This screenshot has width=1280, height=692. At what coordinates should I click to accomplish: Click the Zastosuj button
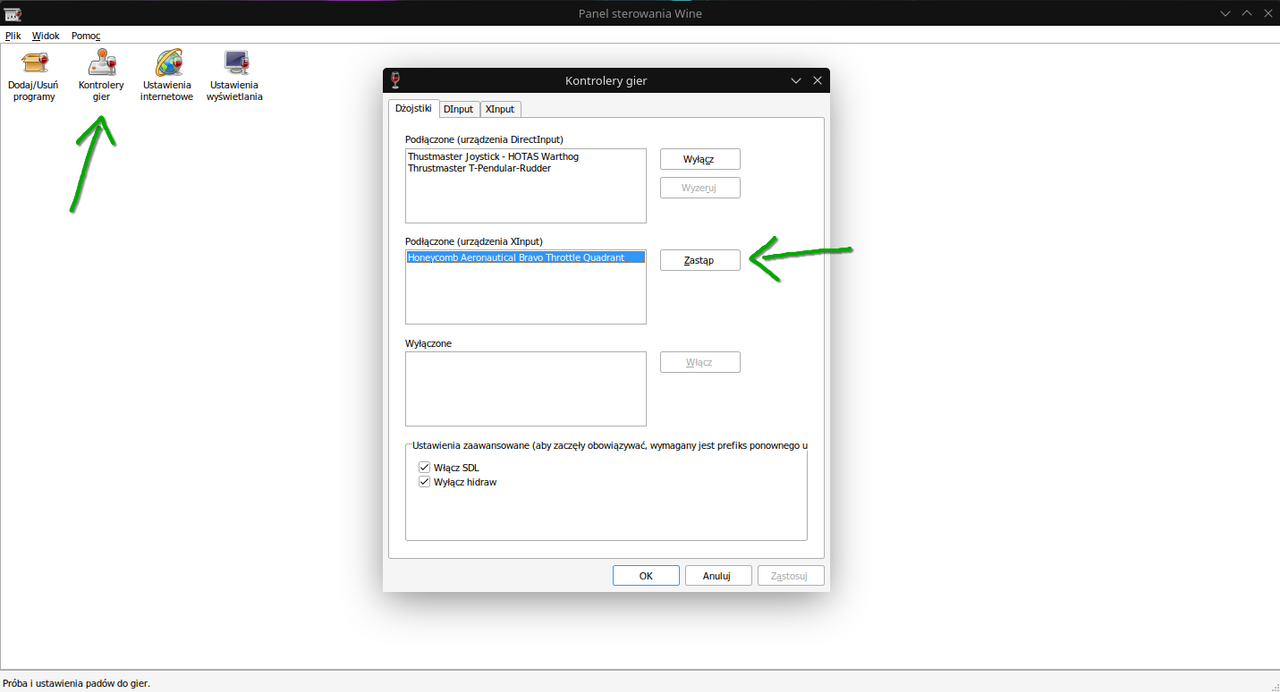[x=791, y=576]
